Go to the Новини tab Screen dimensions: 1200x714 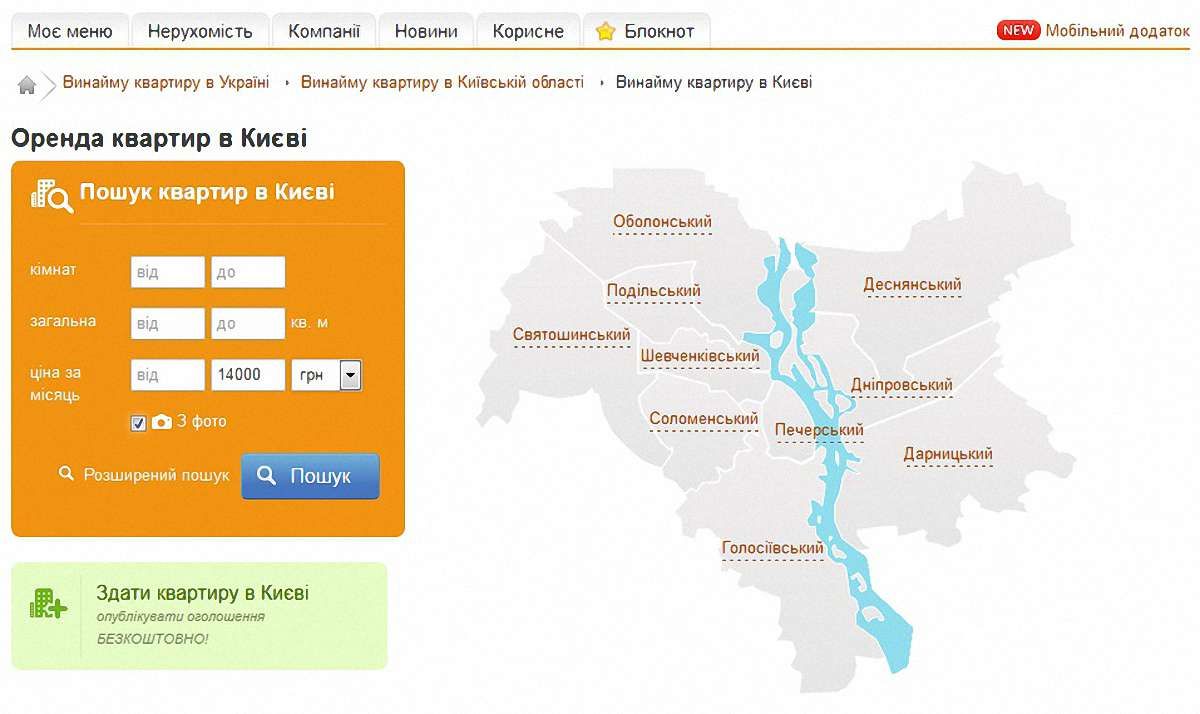pyautogui.click(x=426, y=31)
